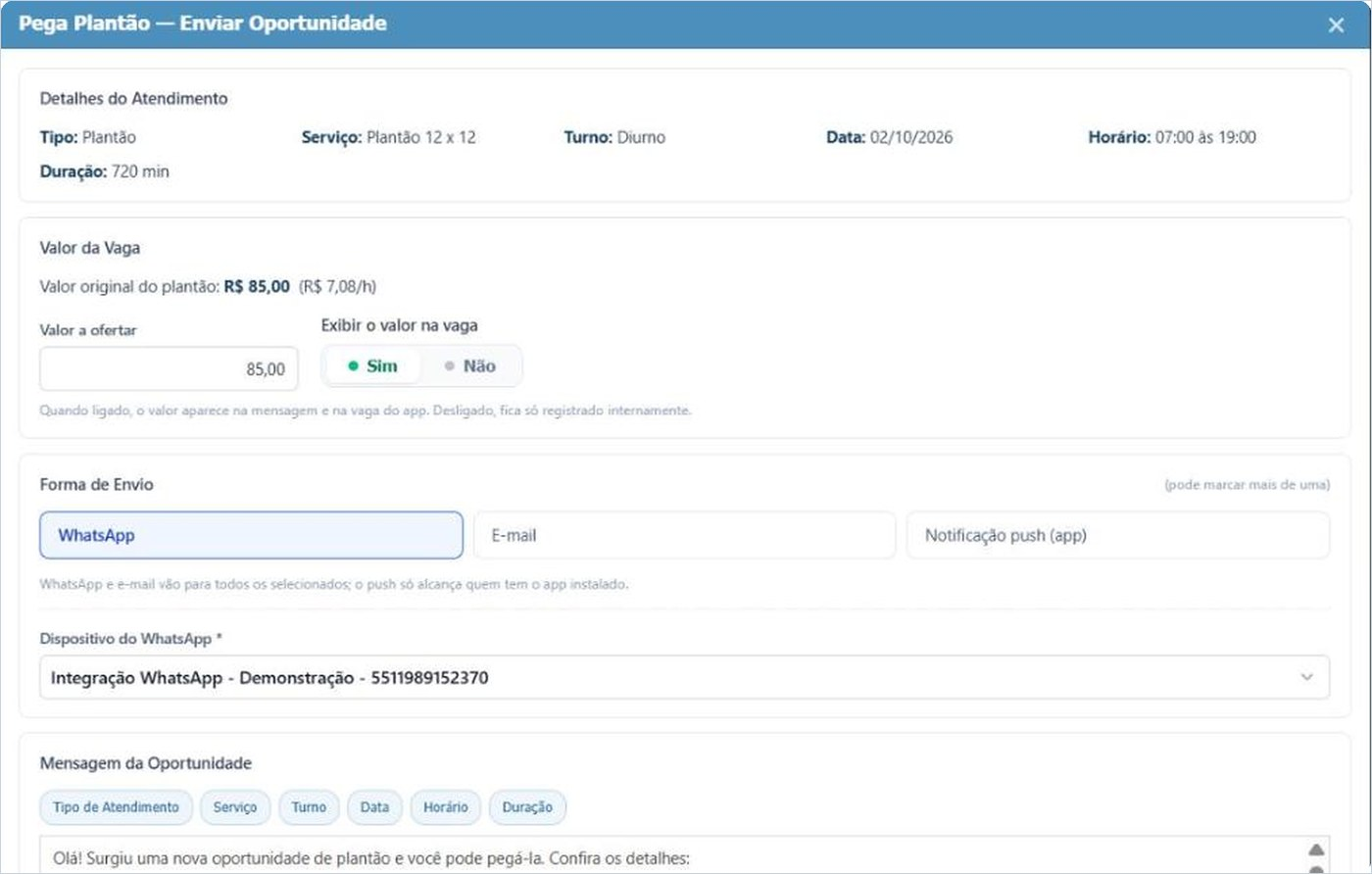Click the '(pode marcar mais de uma)' hint
This screenshot has height=874, width=1372.
(x=1247, y=485)
